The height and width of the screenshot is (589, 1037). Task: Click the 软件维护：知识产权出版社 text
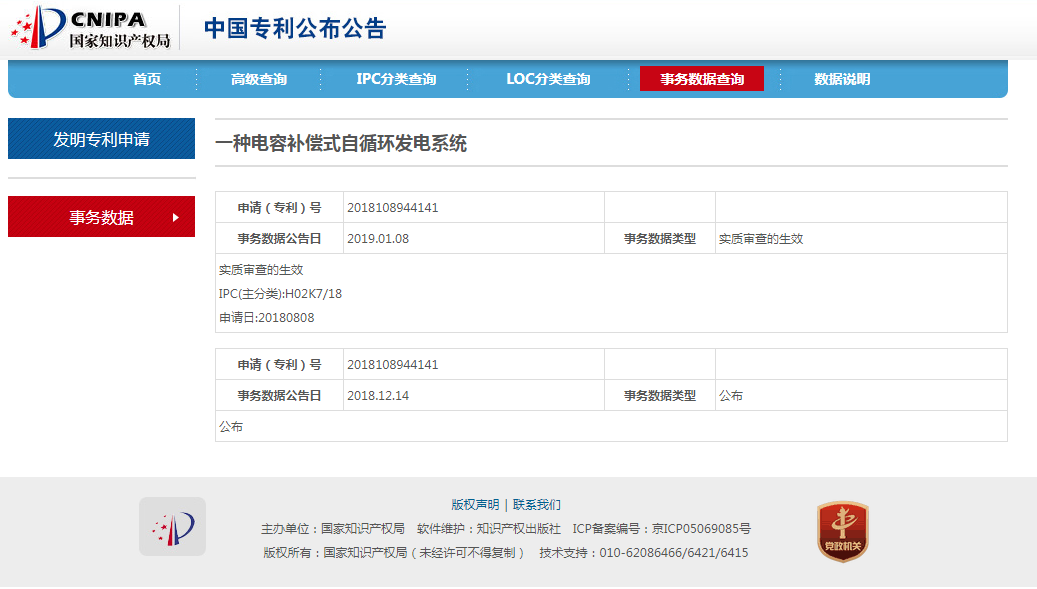(489, 529)
